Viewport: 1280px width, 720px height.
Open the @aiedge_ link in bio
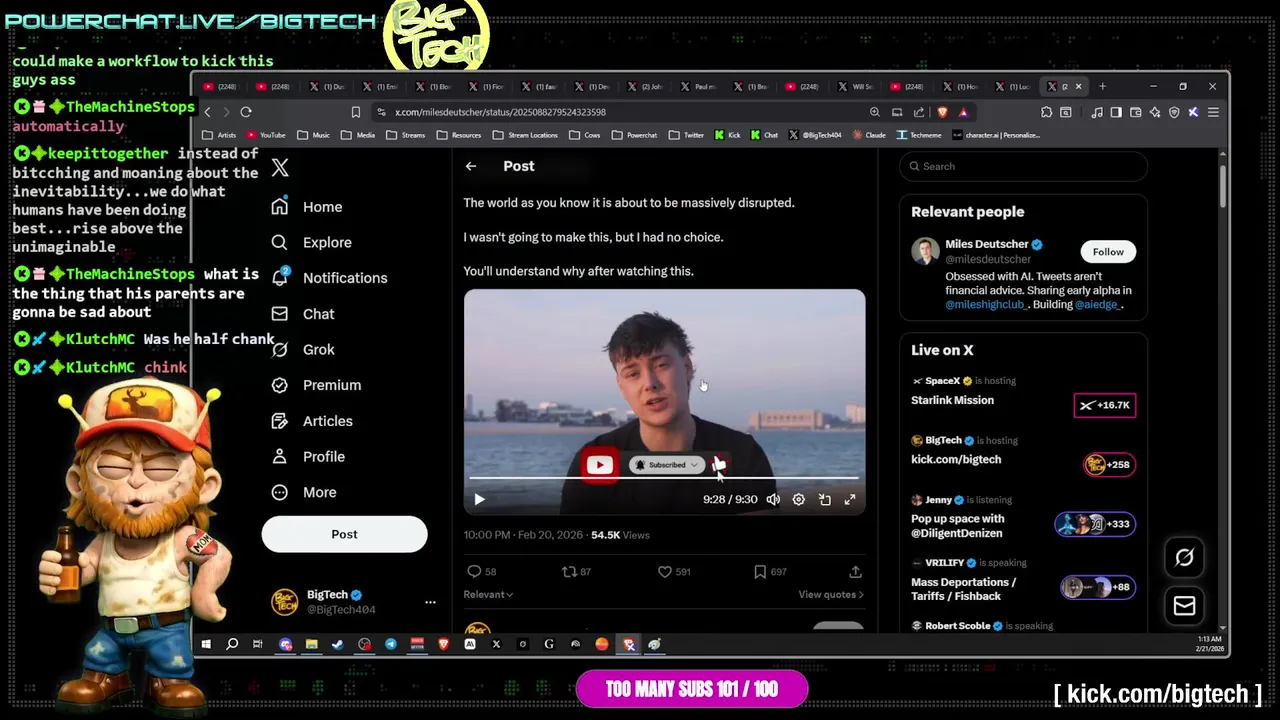point(1098,304)
